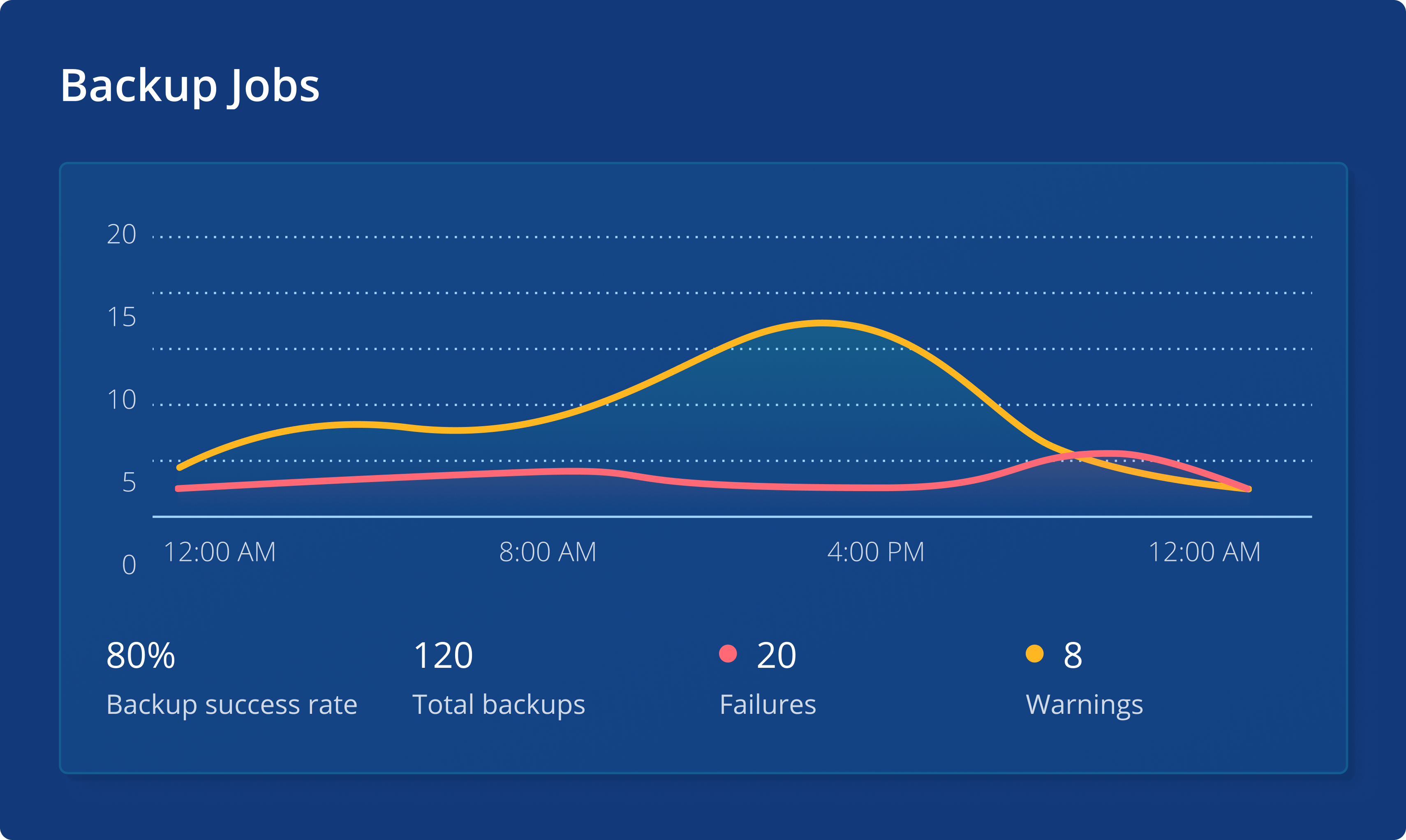Click the Warnings count of 8
The image size is (1406, 840).
tap(1073, 655)
